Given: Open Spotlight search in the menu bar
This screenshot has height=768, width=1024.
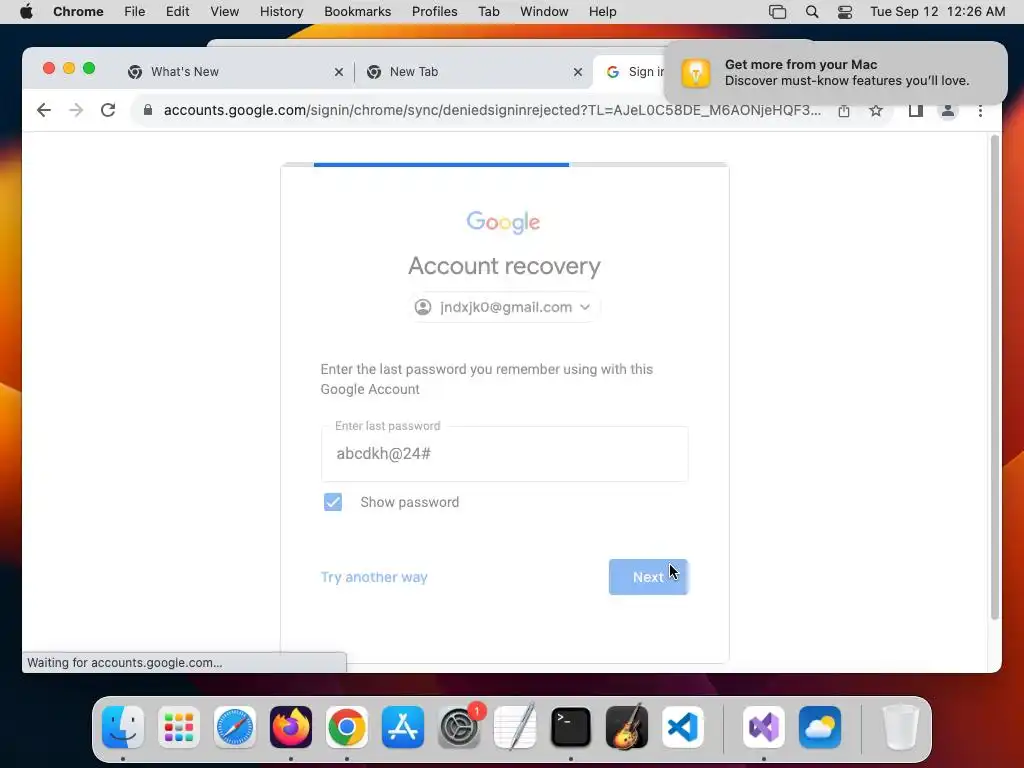Looking at the screenshot, I should click(812, 12).
